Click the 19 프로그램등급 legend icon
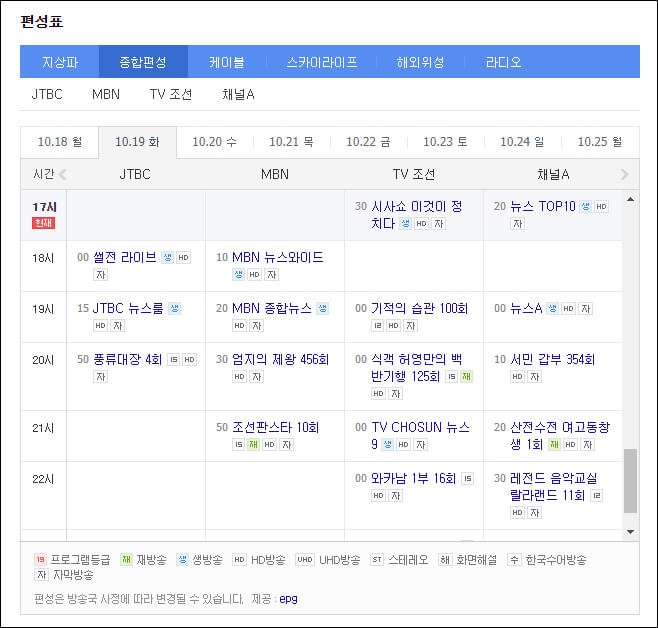Viewport: 658px width, 628px height. click(x=40, y=560)
